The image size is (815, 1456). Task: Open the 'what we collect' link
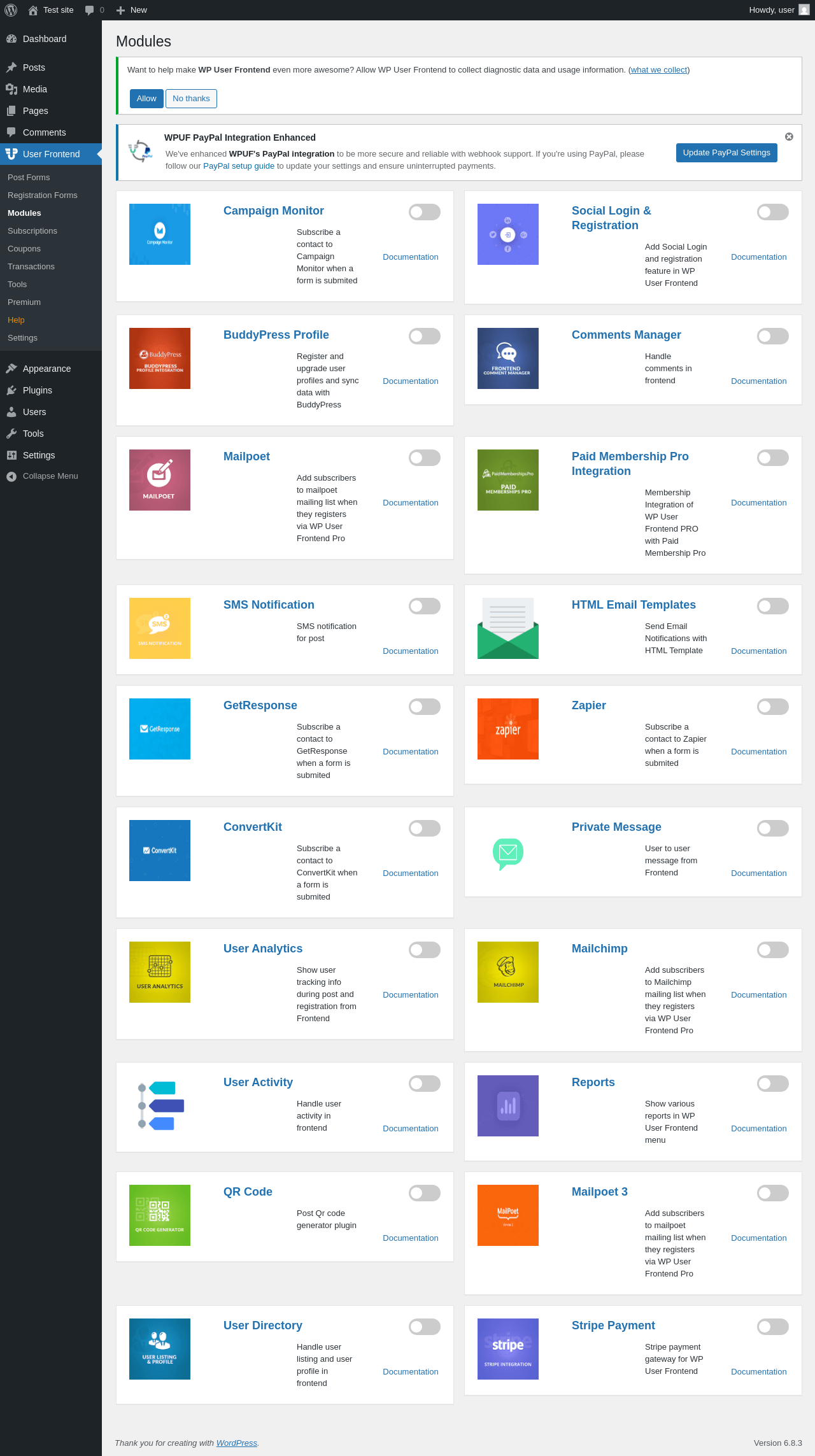point(659,70)
